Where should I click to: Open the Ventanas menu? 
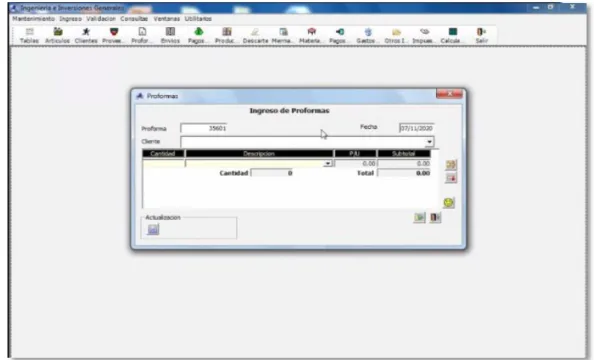tap(167, 19)
